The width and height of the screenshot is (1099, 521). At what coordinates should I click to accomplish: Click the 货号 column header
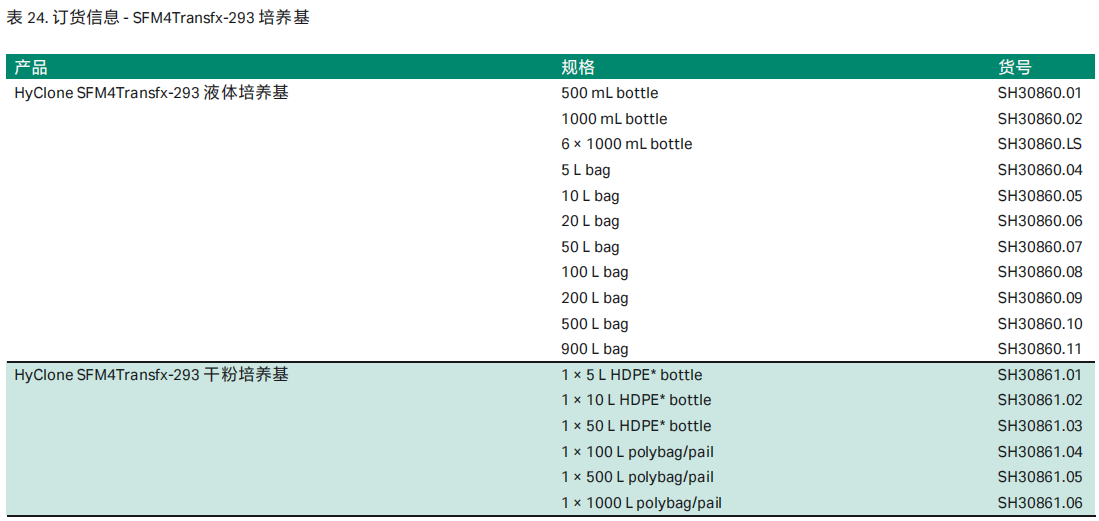coord(1014,67)
